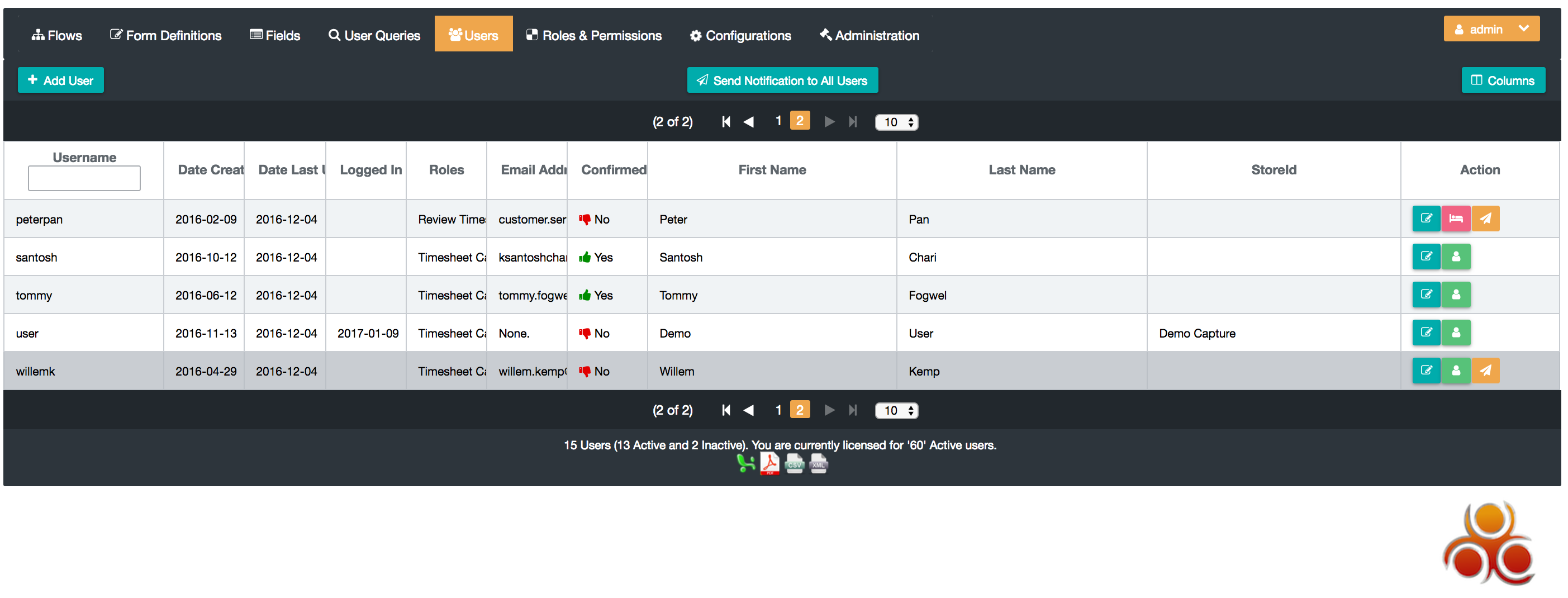Viewport: 1568px width, 598px height.
Task: Sort by StoreId column header
Action: pos(1274,170)
